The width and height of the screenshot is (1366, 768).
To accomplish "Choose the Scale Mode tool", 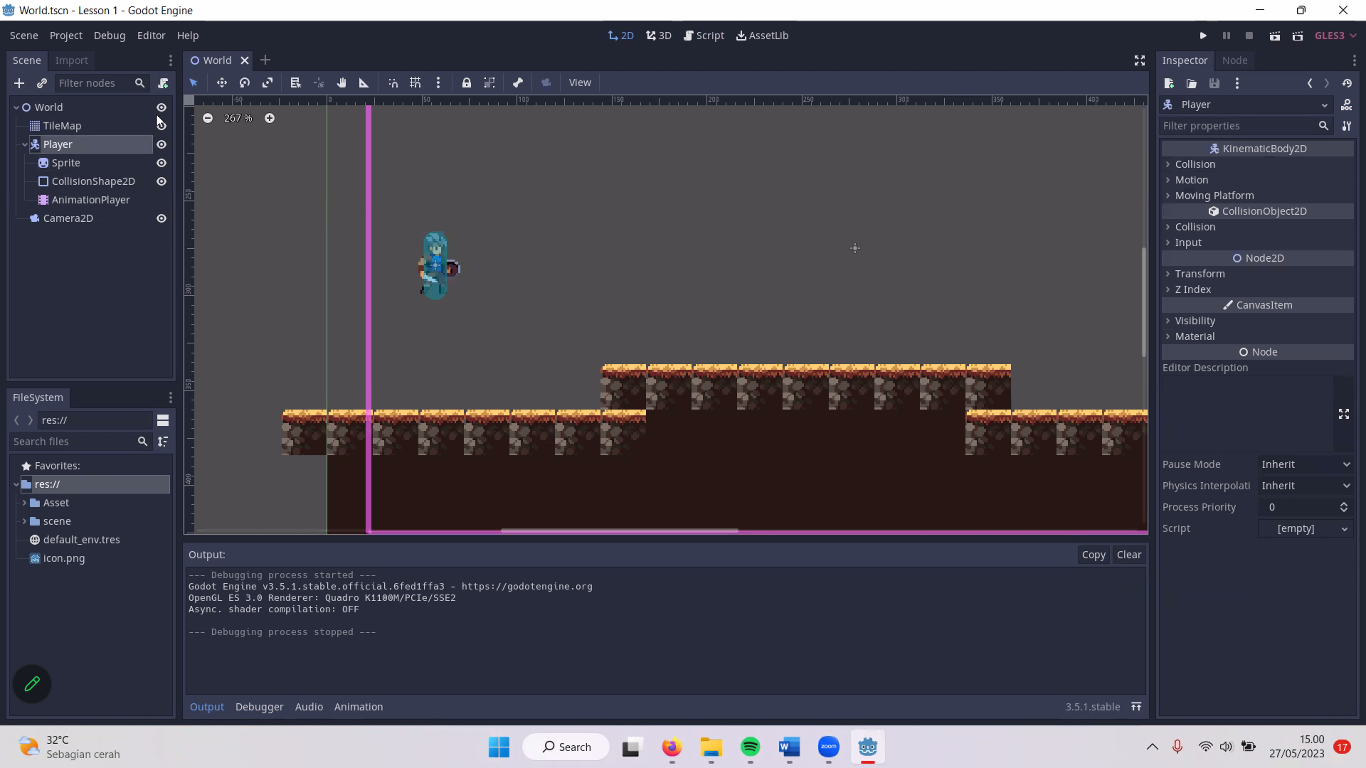I will 268,83.
